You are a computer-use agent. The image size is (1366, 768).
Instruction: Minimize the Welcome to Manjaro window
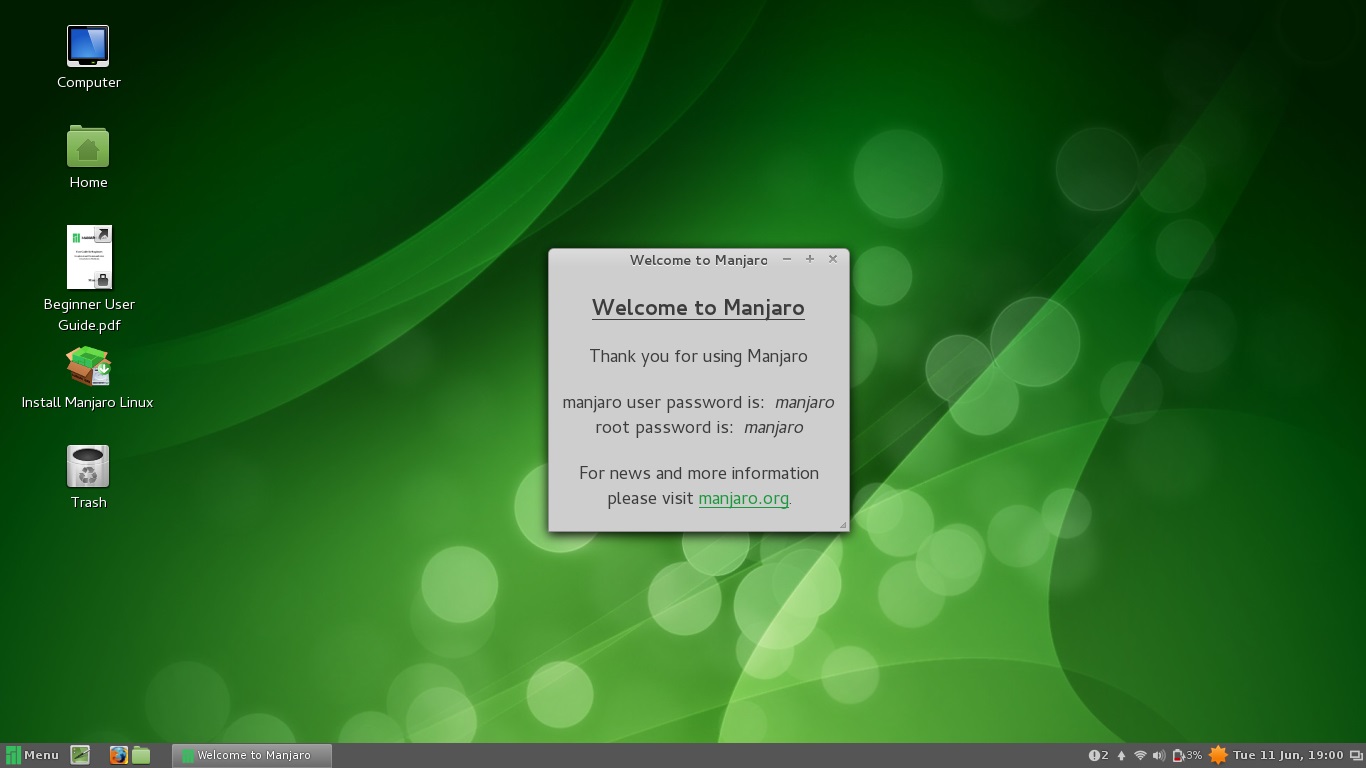(x=787, y=259)
